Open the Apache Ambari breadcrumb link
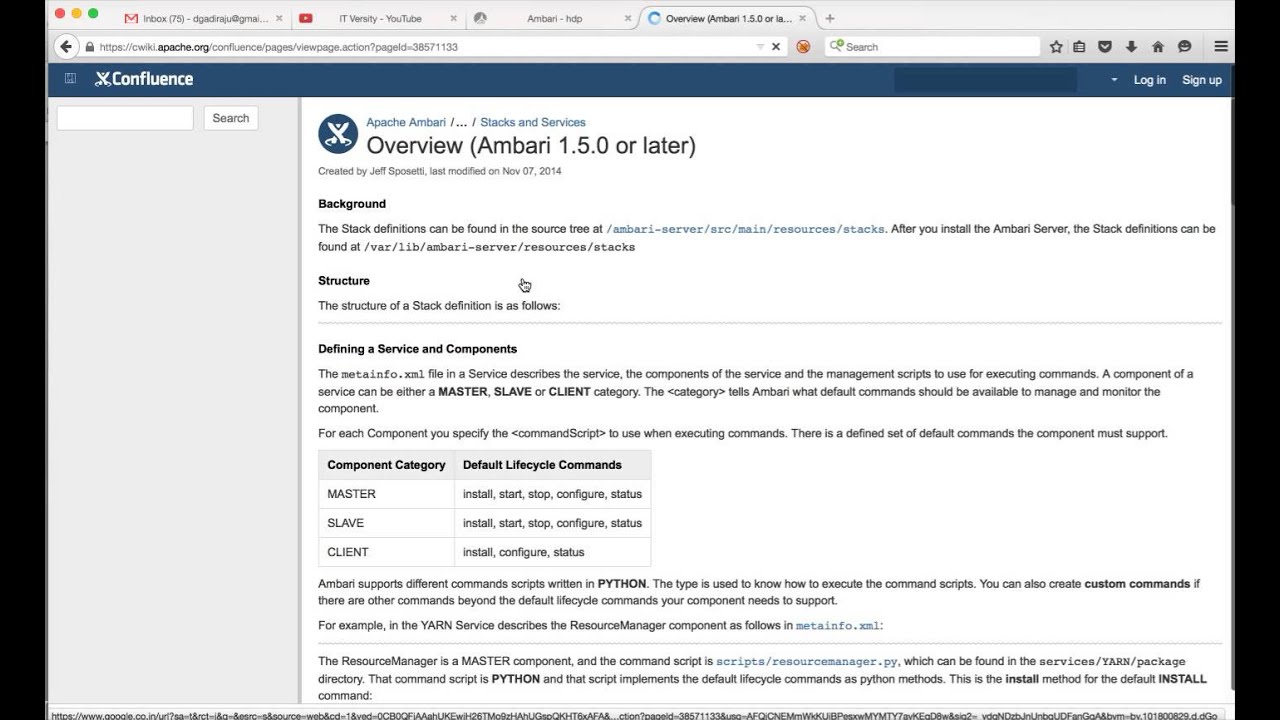This screenshot has width=1280, height=720. pyautogui.click(x=406, y=122)
